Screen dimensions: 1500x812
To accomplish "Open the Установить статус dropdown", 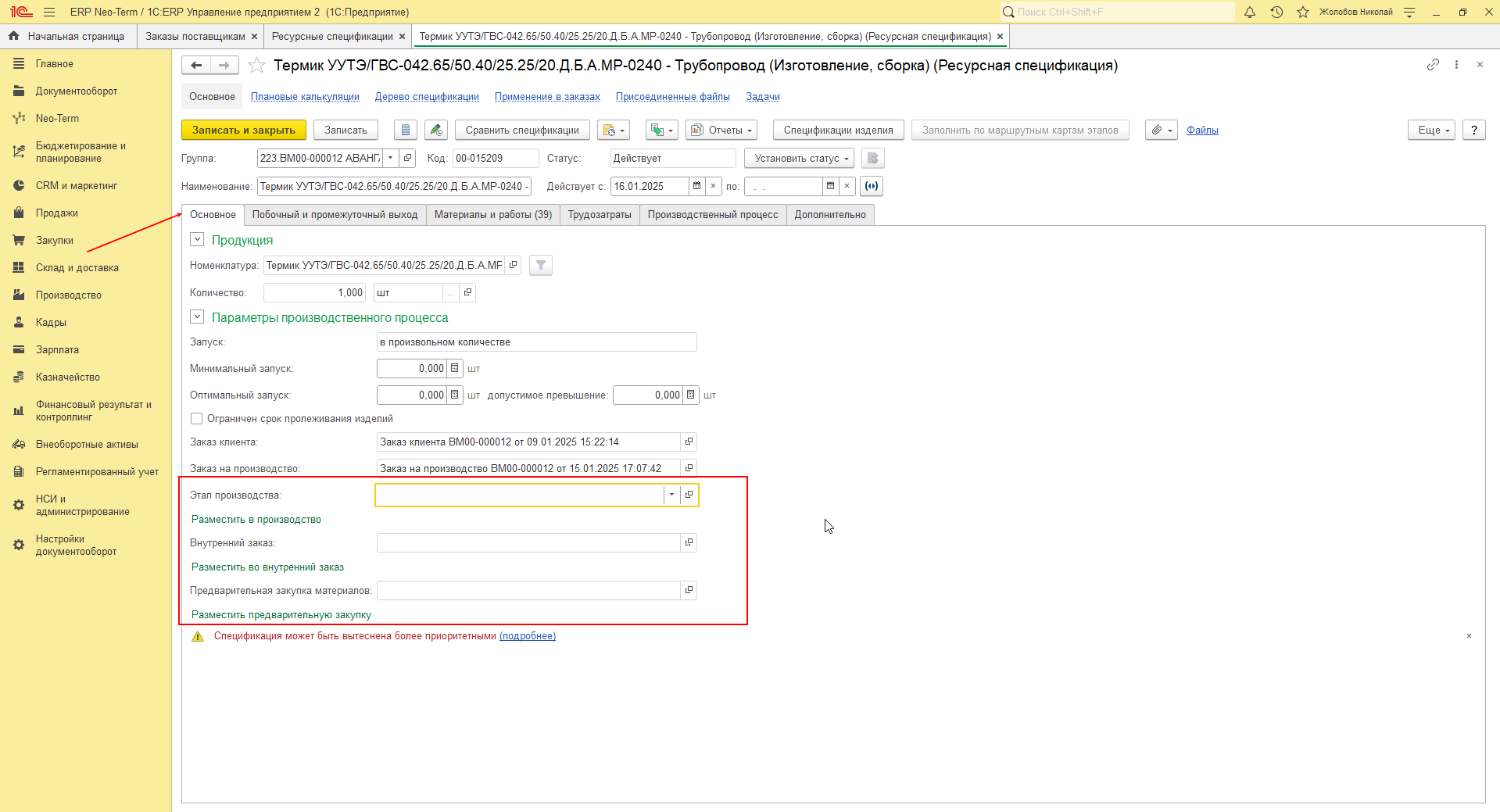I will pyautogui.click(x=800, y=159).
